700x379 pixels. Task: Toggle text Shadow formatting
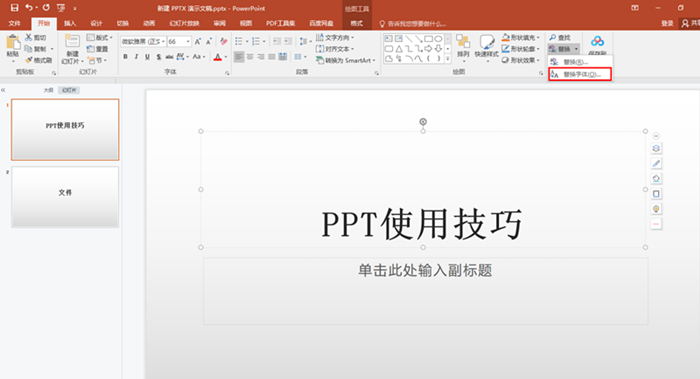[158, 57]
